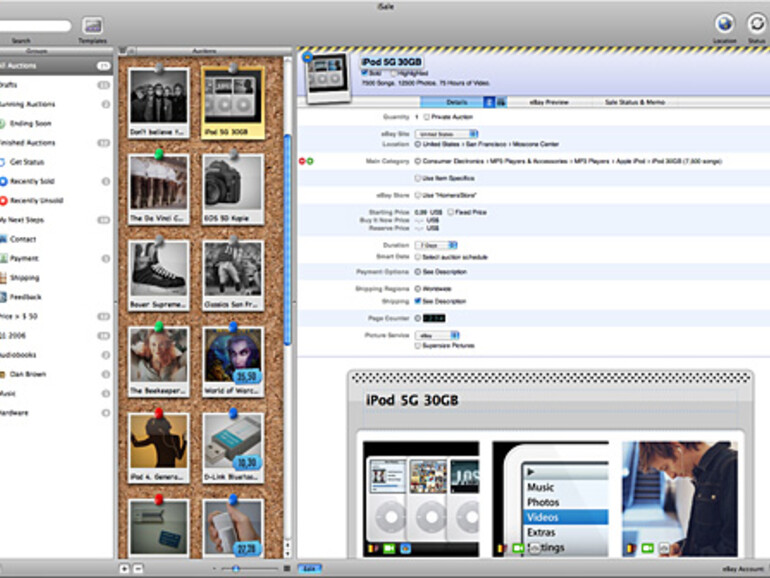
Task: Click the corkboard icon in Auctions header
Action: point(123,51)
